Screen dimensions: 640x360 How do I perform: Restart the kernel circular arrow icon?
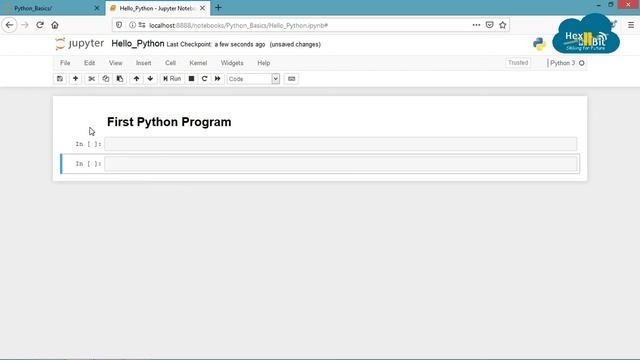click(x=204, y=79)
